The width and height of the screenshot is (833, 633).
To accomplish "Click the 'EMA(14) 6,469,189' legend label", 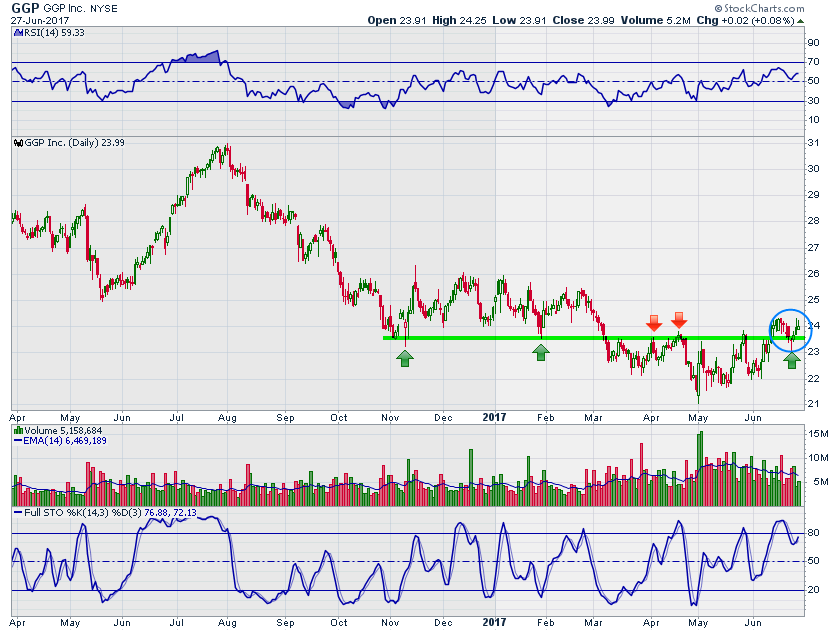I will click(x=65, y=441).
